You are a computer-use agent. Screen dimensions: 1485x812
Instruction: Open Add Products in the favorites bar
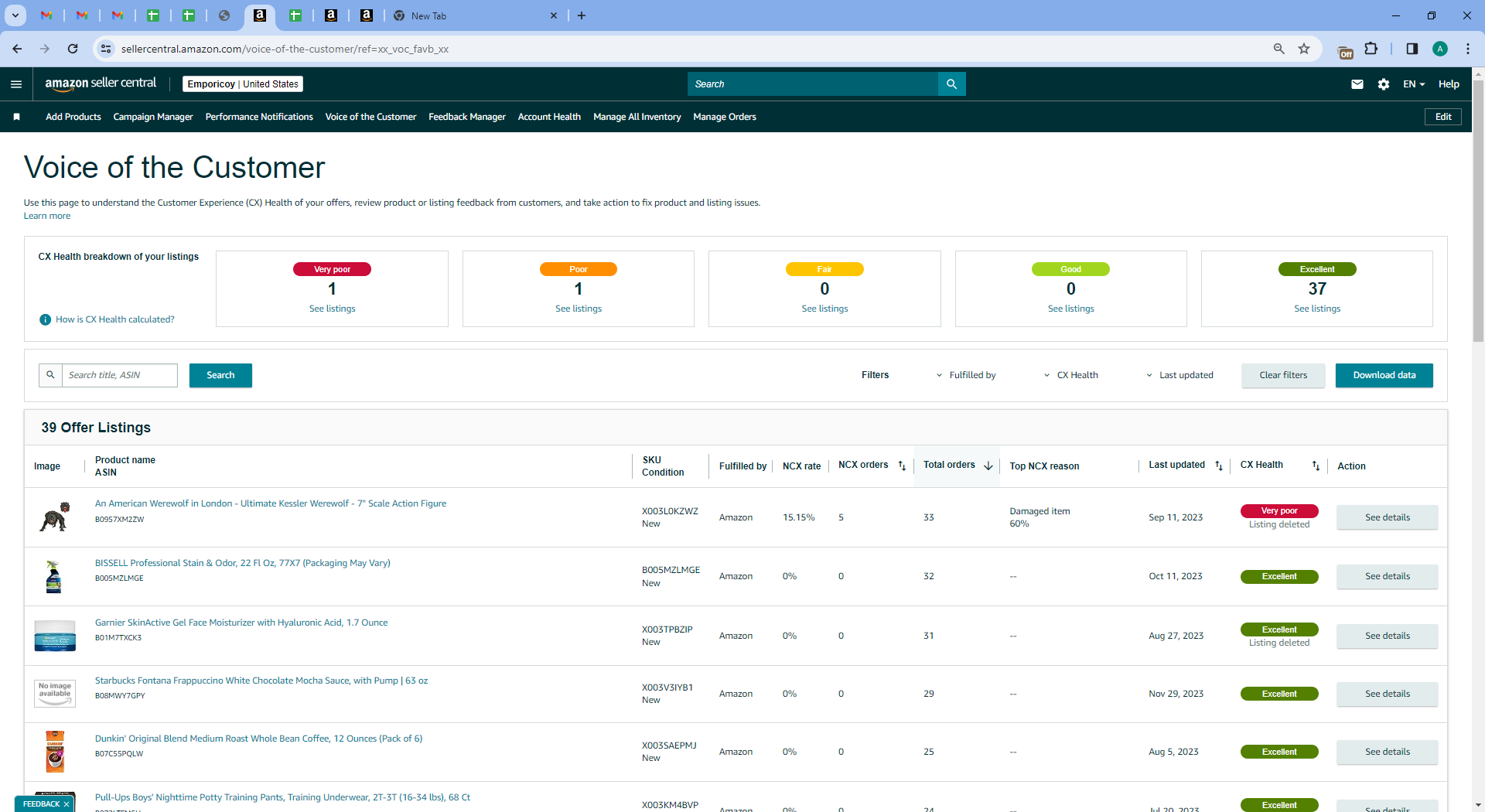[x=73, y=117]
